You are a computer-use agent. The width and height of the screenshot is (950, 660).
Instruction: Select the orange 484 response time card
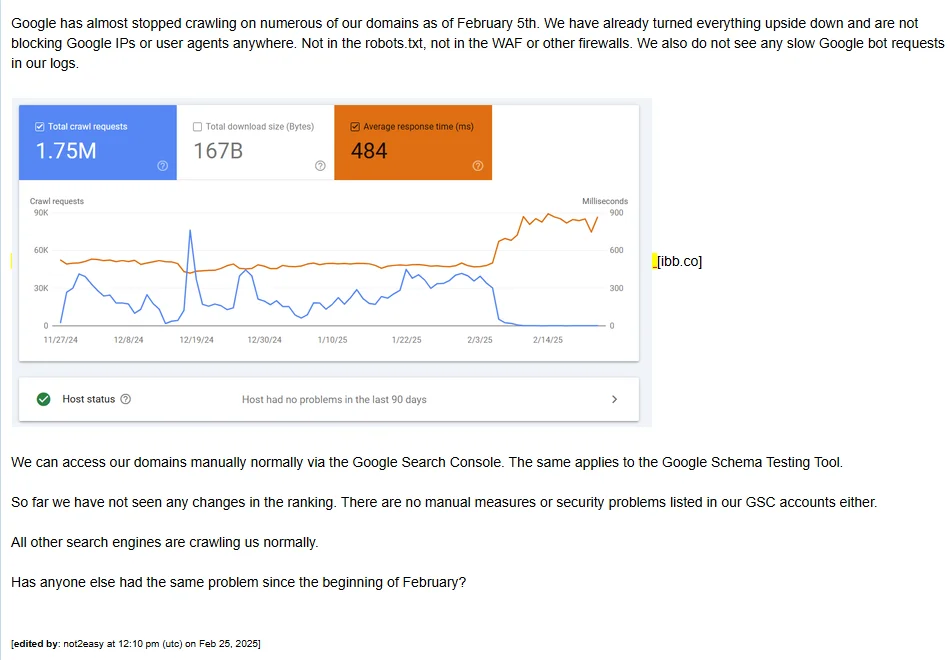click(413, 142)
